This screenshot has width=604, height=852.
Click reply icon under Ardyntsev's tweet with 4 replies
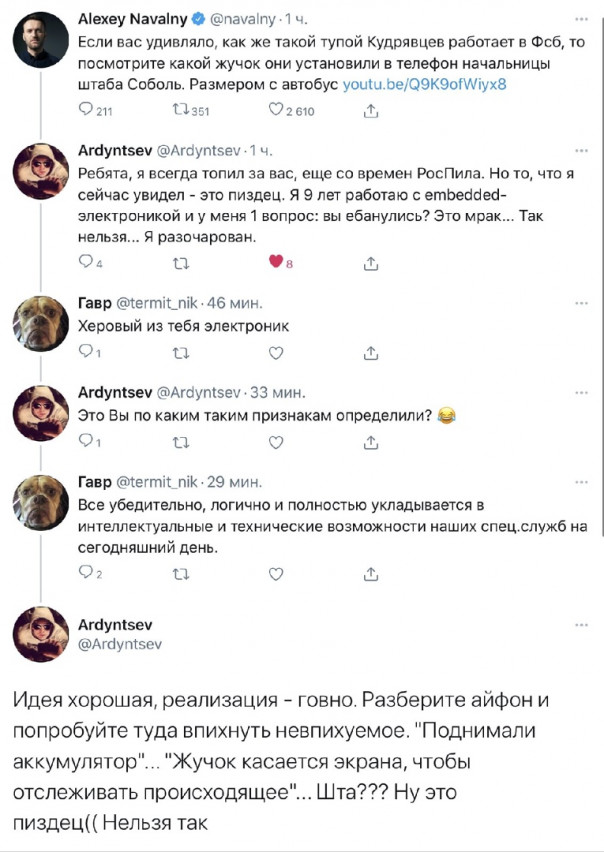(86, 265)
